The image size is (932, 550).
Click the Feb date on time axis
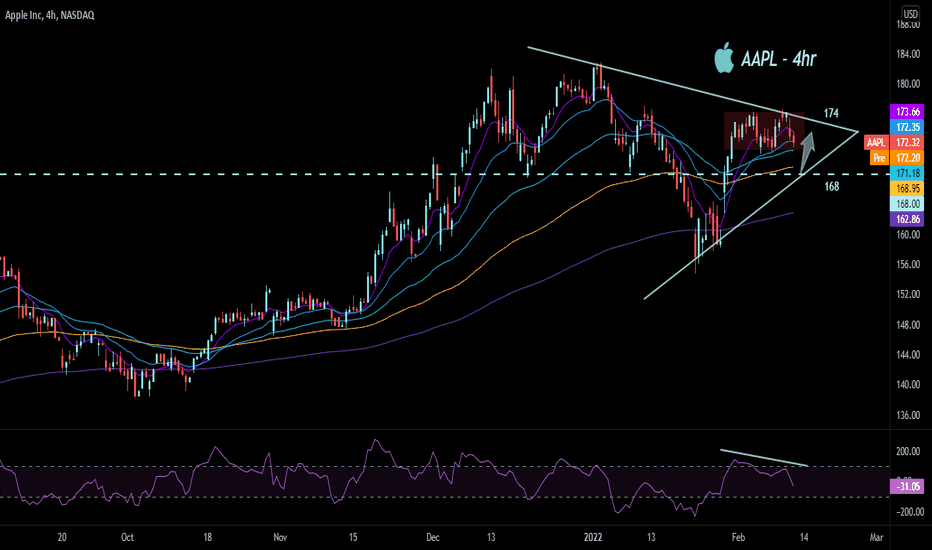pyautogui.click(x=738, y=538)
